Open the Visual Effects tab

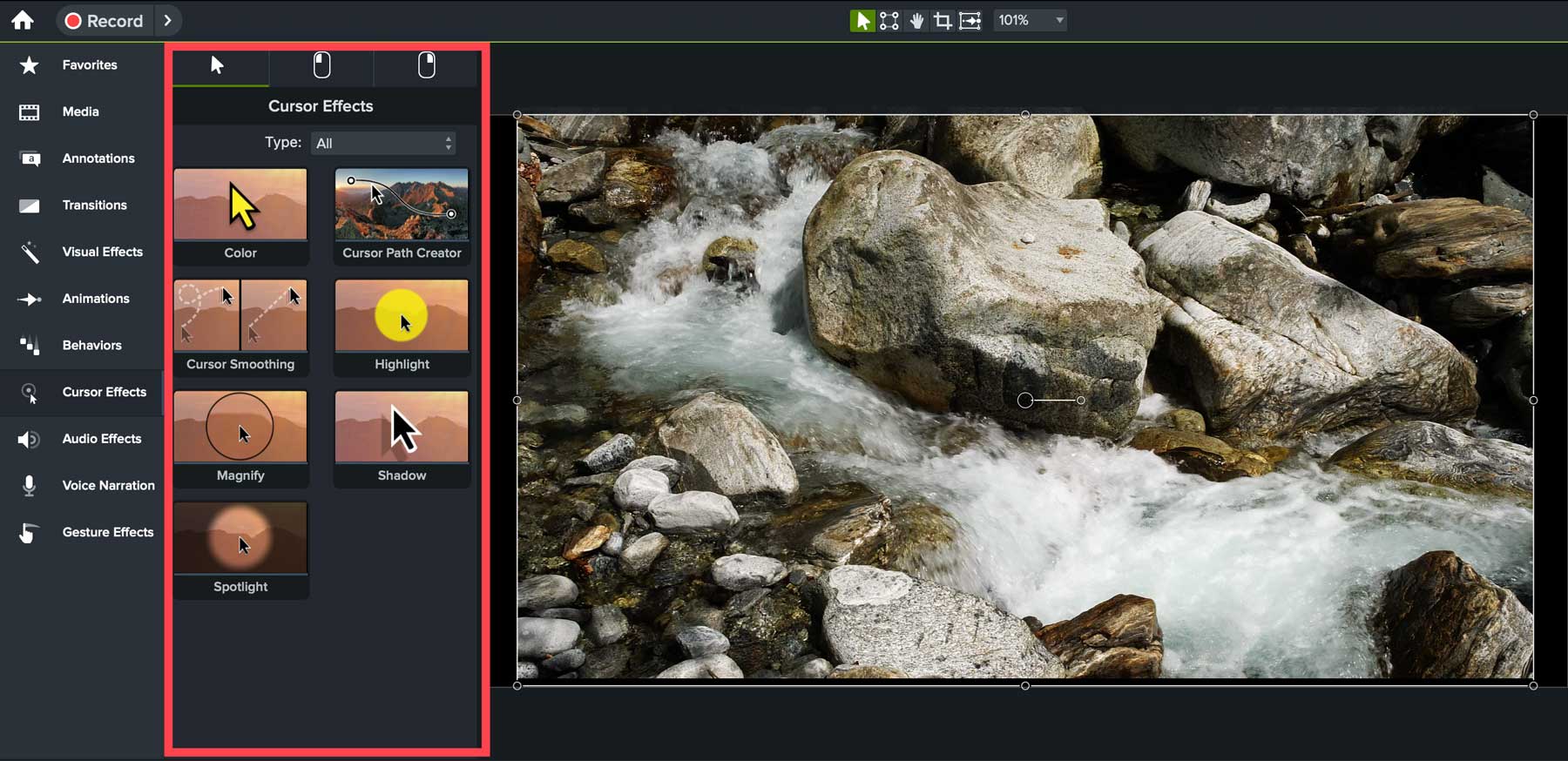82,252
